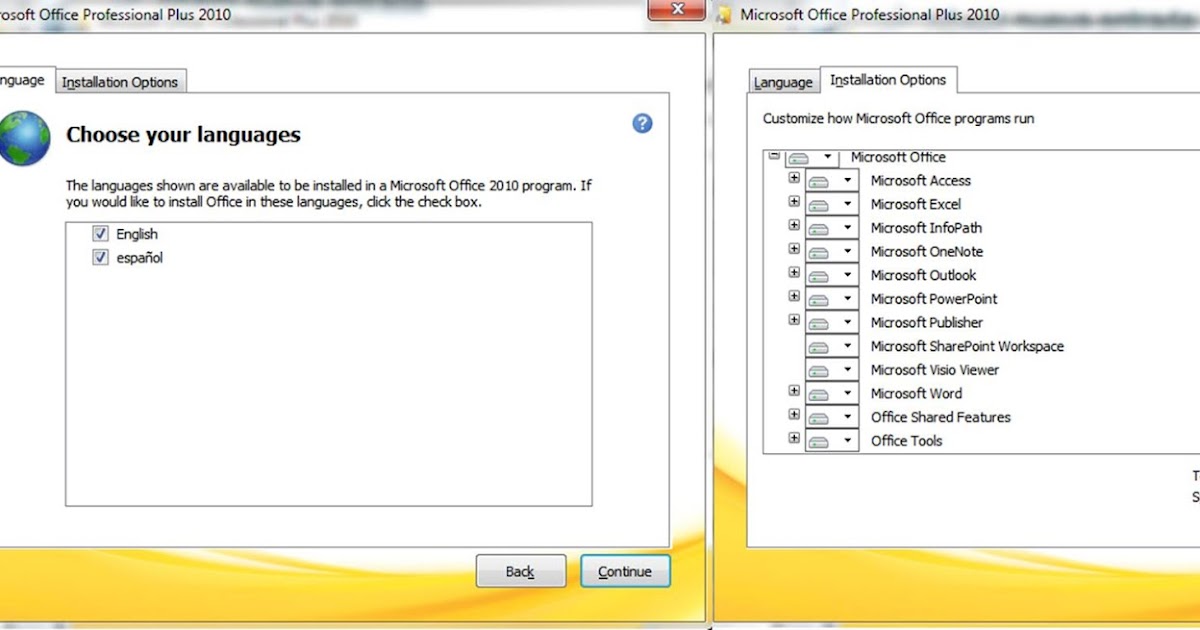
Task: Collapse the Microsoft Office root node
Action: tap(774, 155)
